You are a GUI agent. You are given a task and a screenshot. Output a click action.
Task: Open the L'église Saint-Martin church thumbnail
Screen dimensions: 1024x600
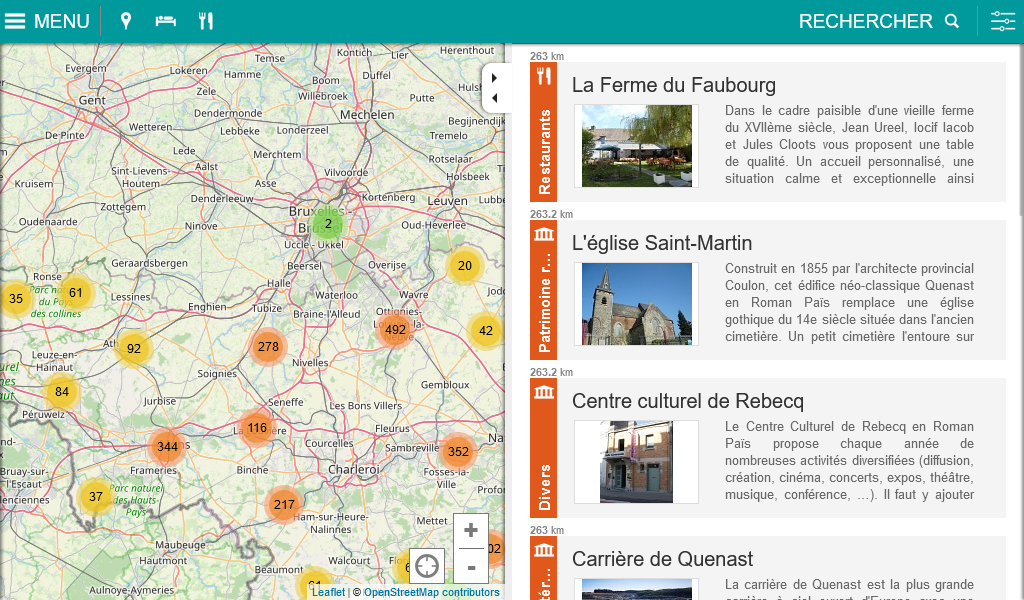click(637, 304)
